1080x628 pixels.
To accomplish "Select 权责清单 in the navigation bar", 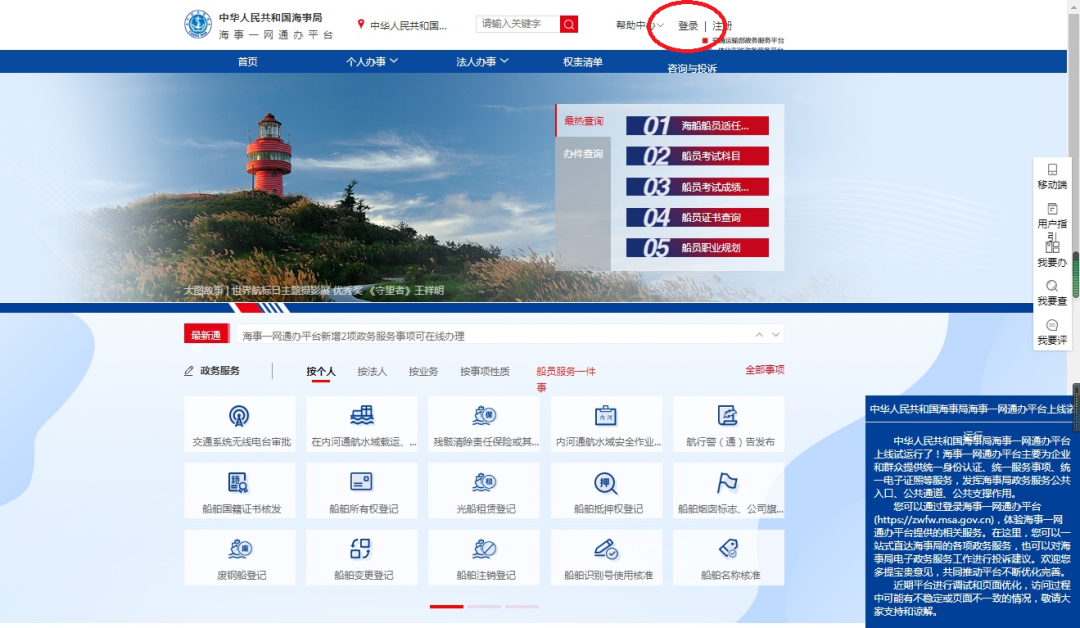I will point(583,62).
